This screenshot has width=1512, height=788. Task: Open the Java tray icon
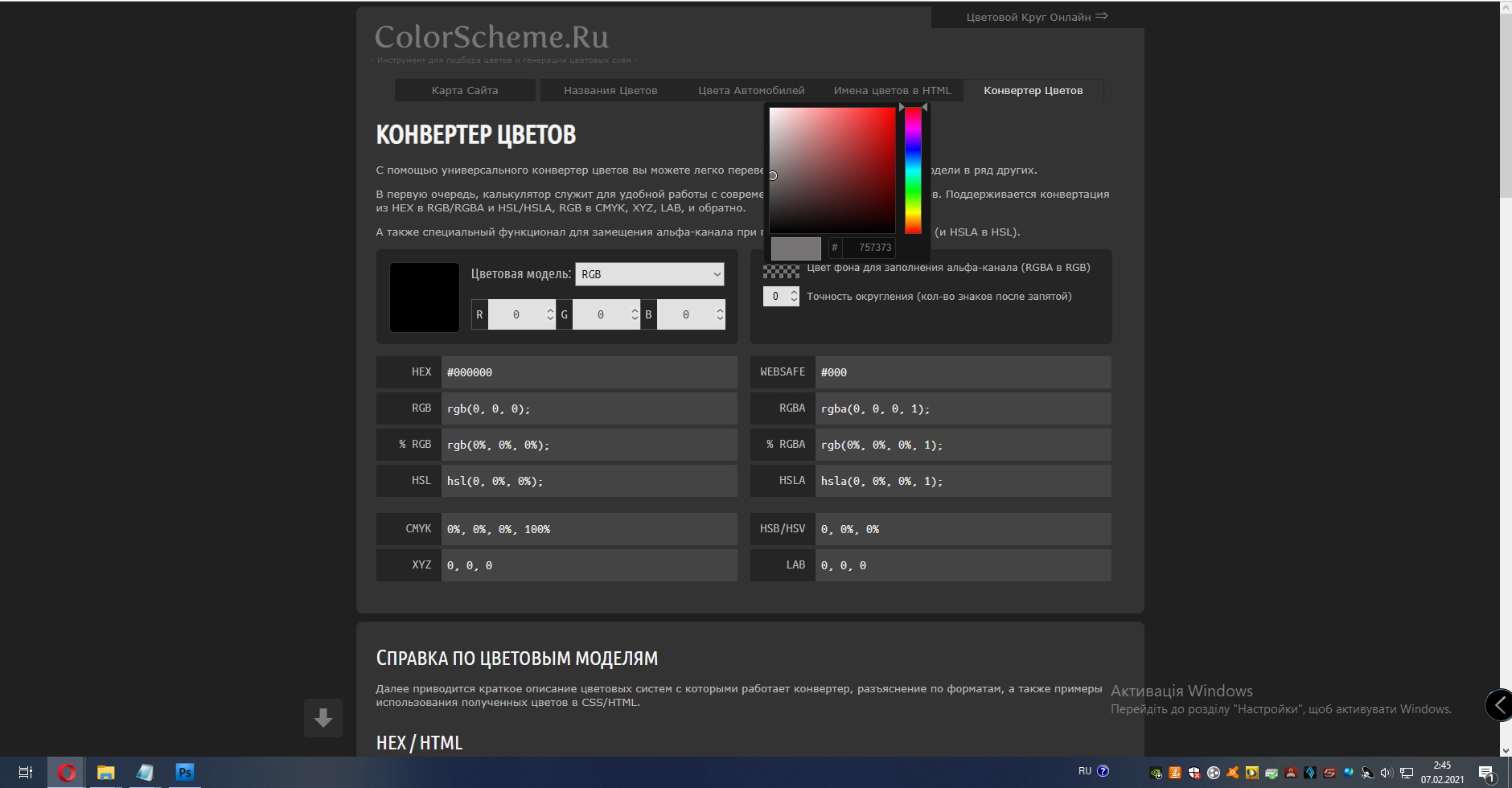1175,774
